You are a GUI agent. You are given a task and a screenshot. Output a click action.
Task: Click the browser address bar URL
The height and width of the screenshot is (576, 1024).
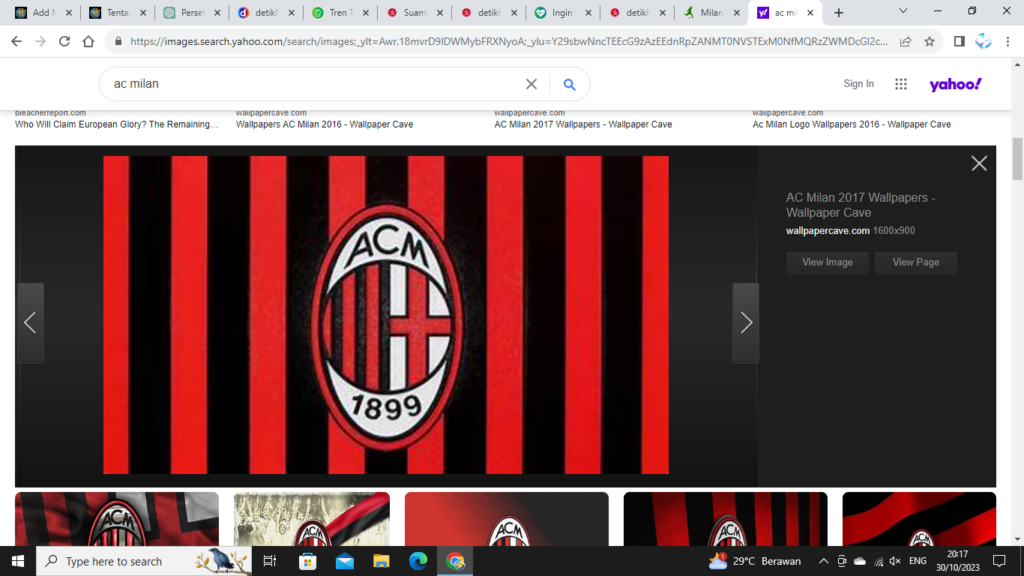pyautogui.click(x=509, y=41)
